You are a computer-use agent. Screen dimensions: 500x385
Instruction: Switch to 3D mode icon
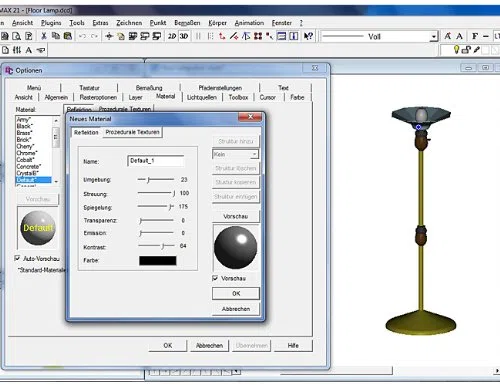tap(184, 36)
